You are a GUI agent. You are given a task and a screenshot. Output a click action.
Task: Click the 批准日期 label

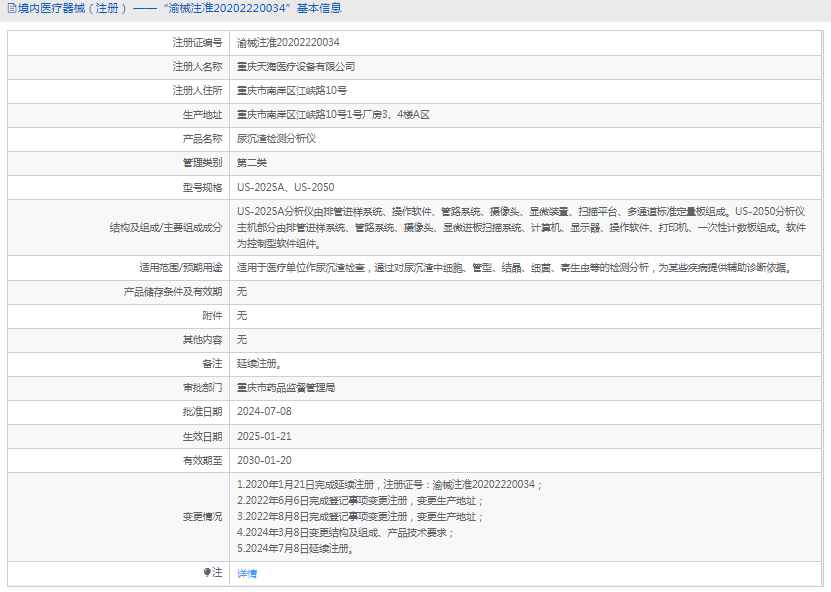point(202,412)
